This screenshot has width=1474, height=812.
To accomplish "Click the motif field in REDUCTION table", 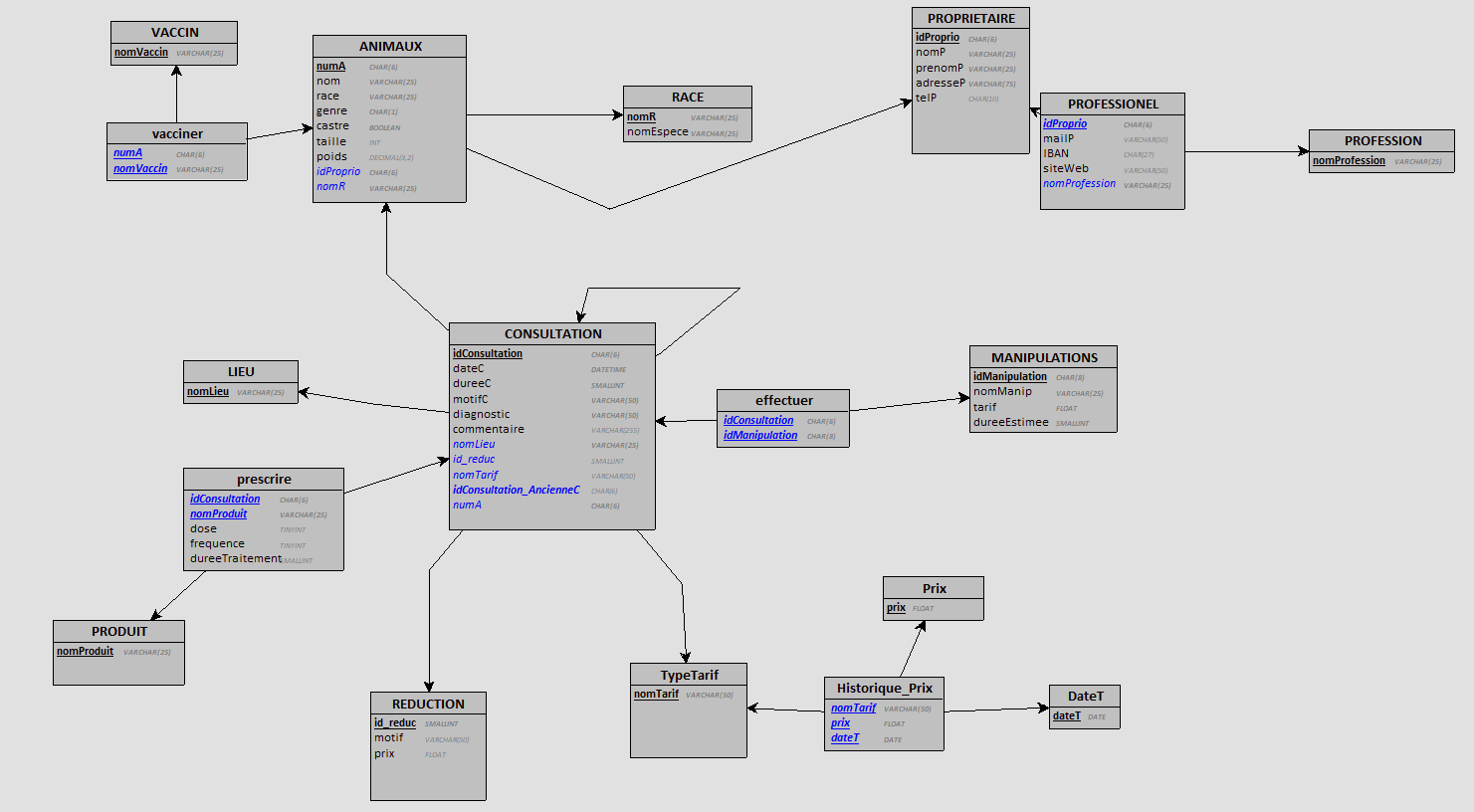I will click(x=388, y=738).
